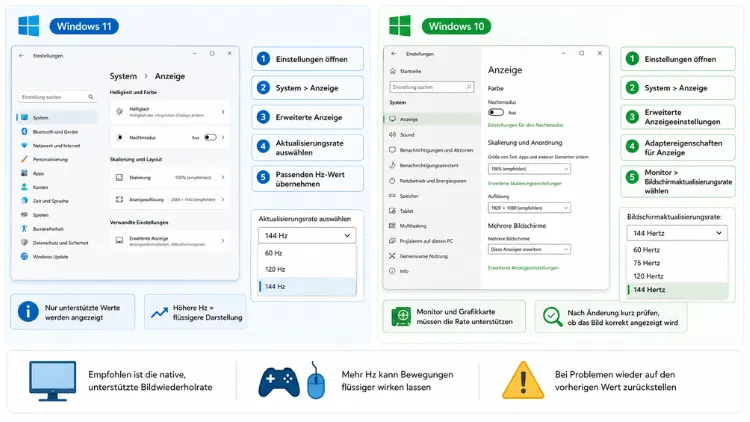Select 120 Hertz in the Windows 10 list
Screen dimensions: 750x422
pos(677,276)
